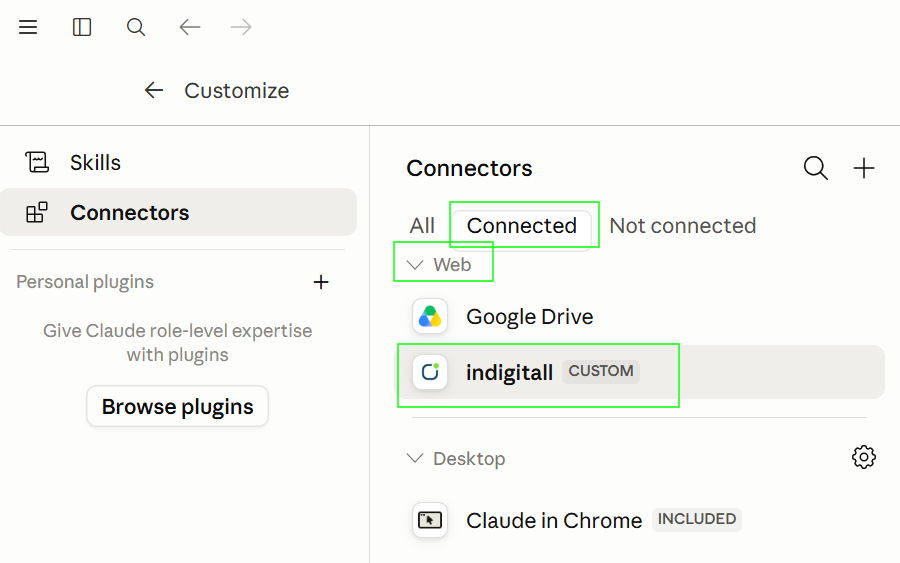Screen dimensions: 900x563
Task: Click the Personal plugins label
Action: coord(85,282)
